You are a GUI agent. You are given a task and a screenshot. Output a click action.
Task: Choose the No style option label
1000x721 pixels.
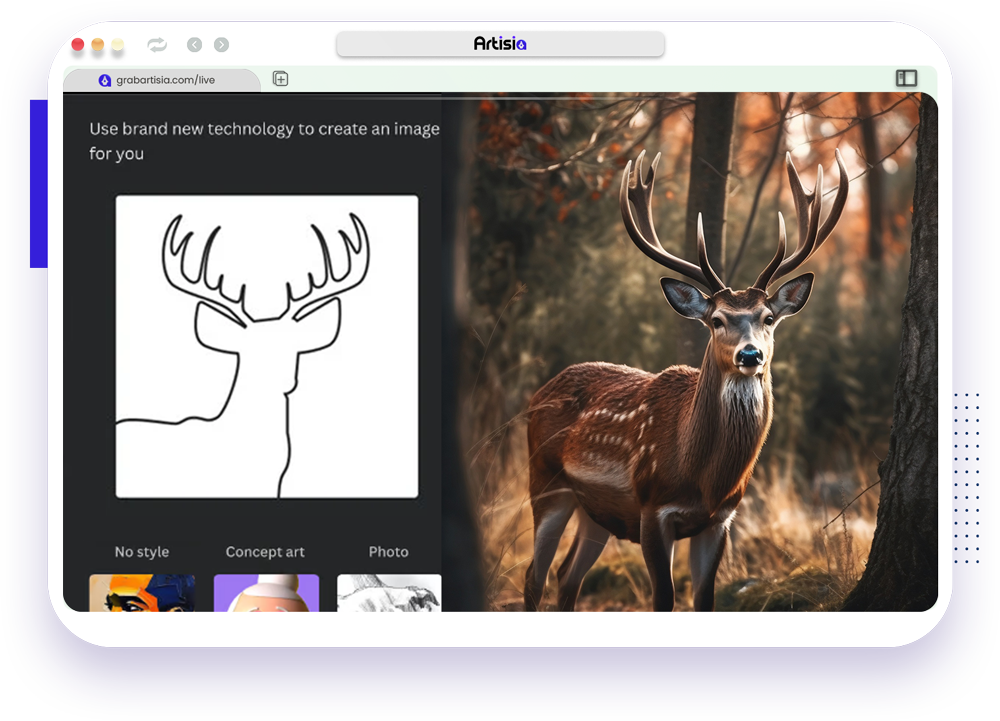(142, 552)
